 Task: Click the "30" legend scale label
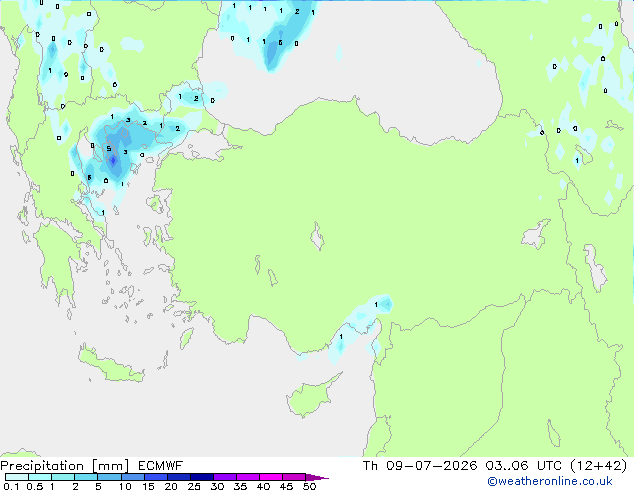[217, 486]
